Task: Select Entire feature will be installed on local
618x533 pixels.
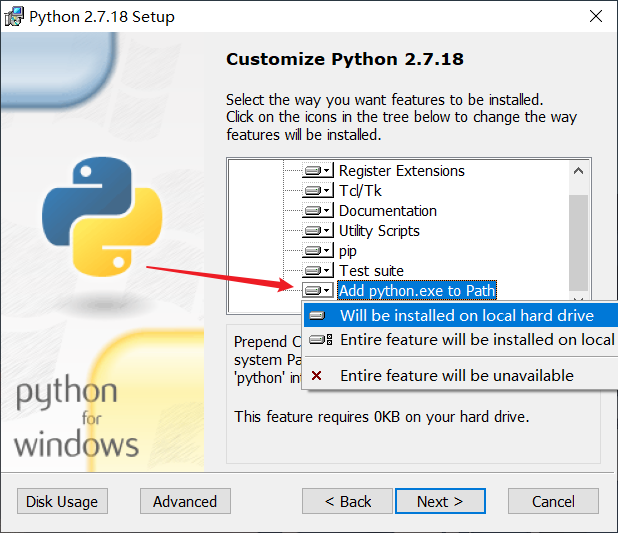Action: coord(476,340)
